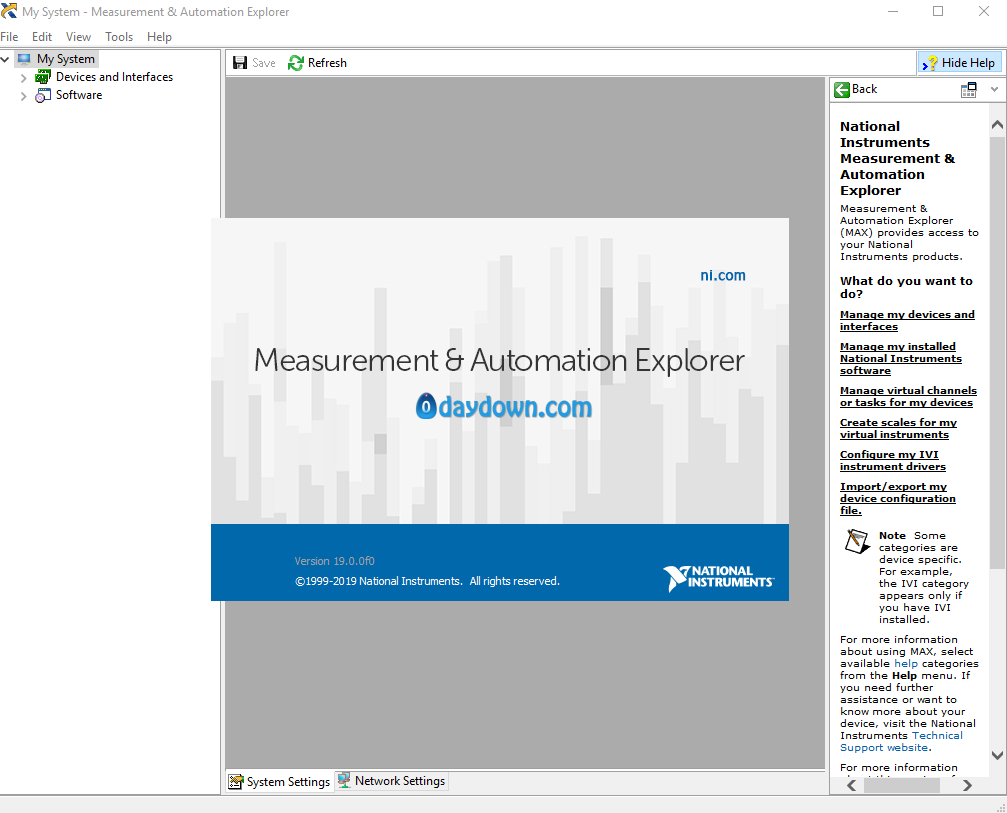Click the Hide Help question mark icon
This screenshot has height=813, width=1007.
pos(930,63)
